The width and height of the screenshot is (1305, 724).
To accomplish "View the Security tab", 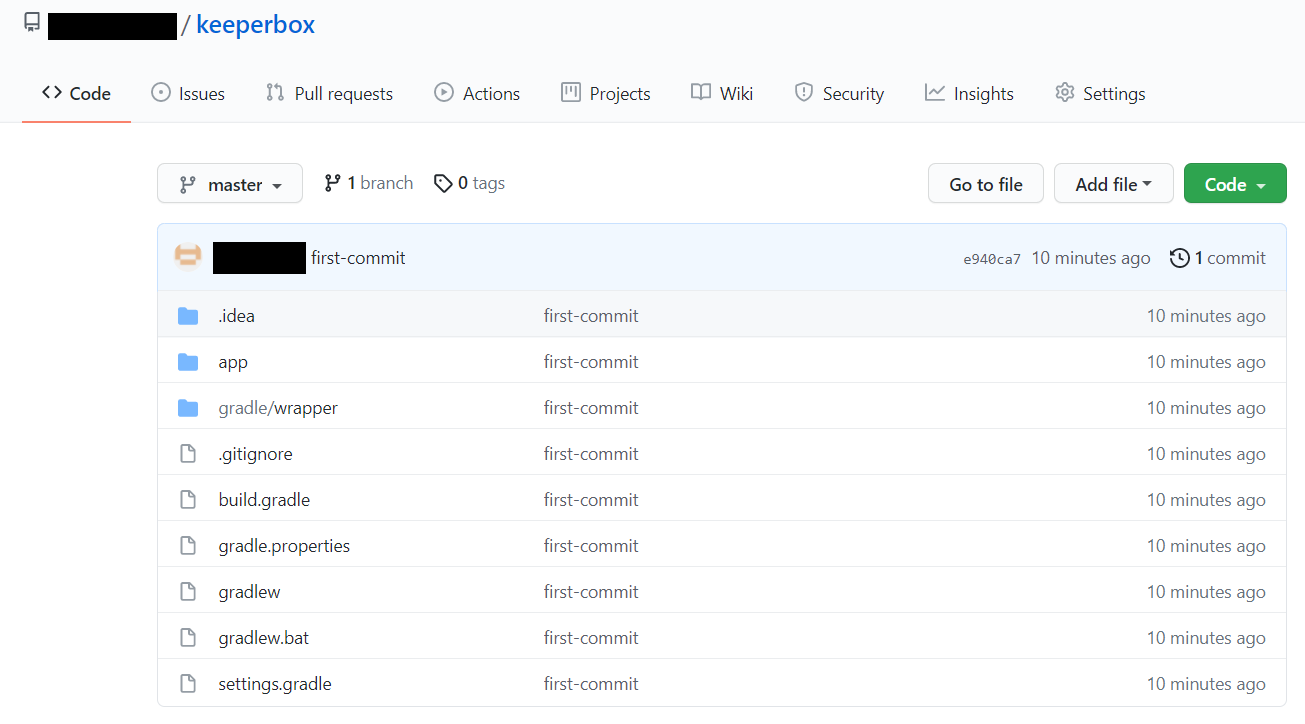I will [x=839, y=93].
